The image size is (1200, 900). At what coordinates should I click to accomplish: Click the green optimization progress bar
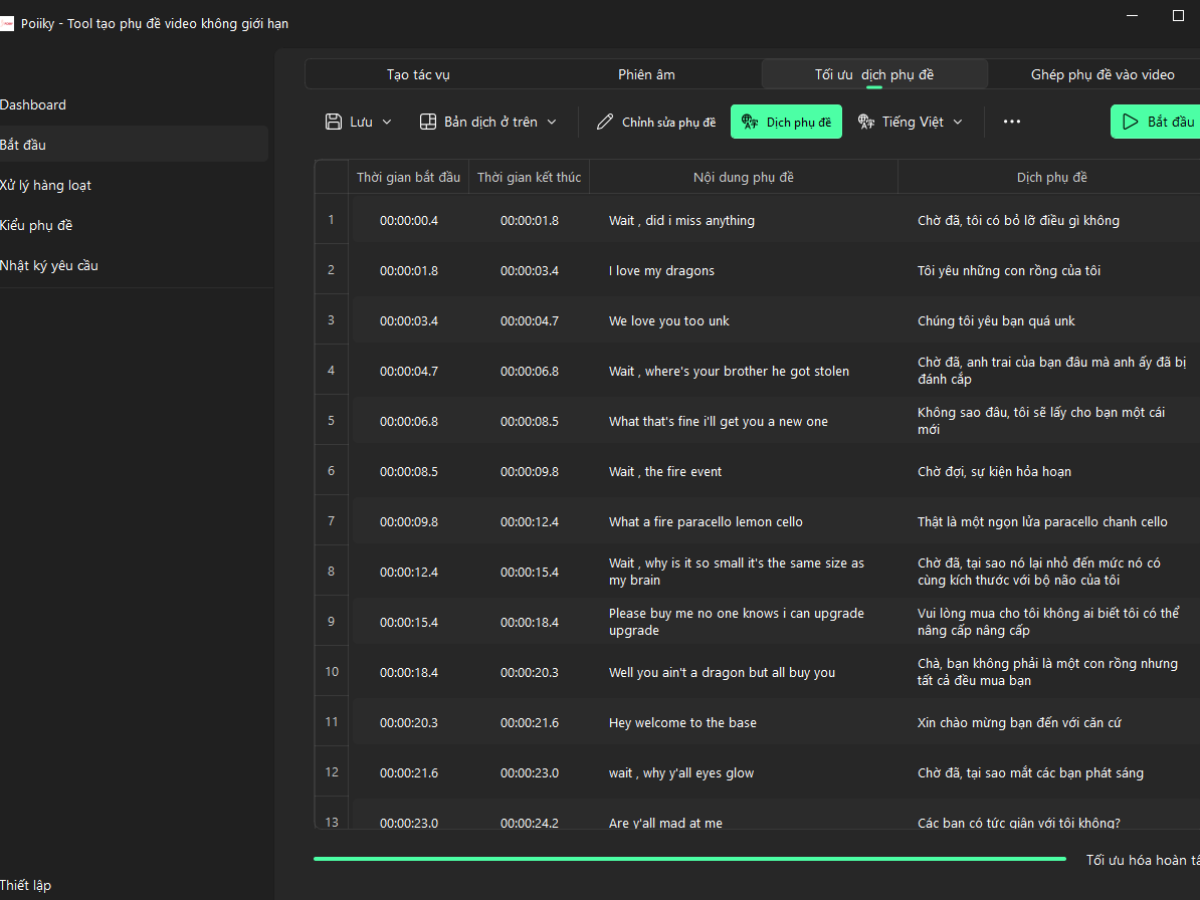tap(689, 859)
